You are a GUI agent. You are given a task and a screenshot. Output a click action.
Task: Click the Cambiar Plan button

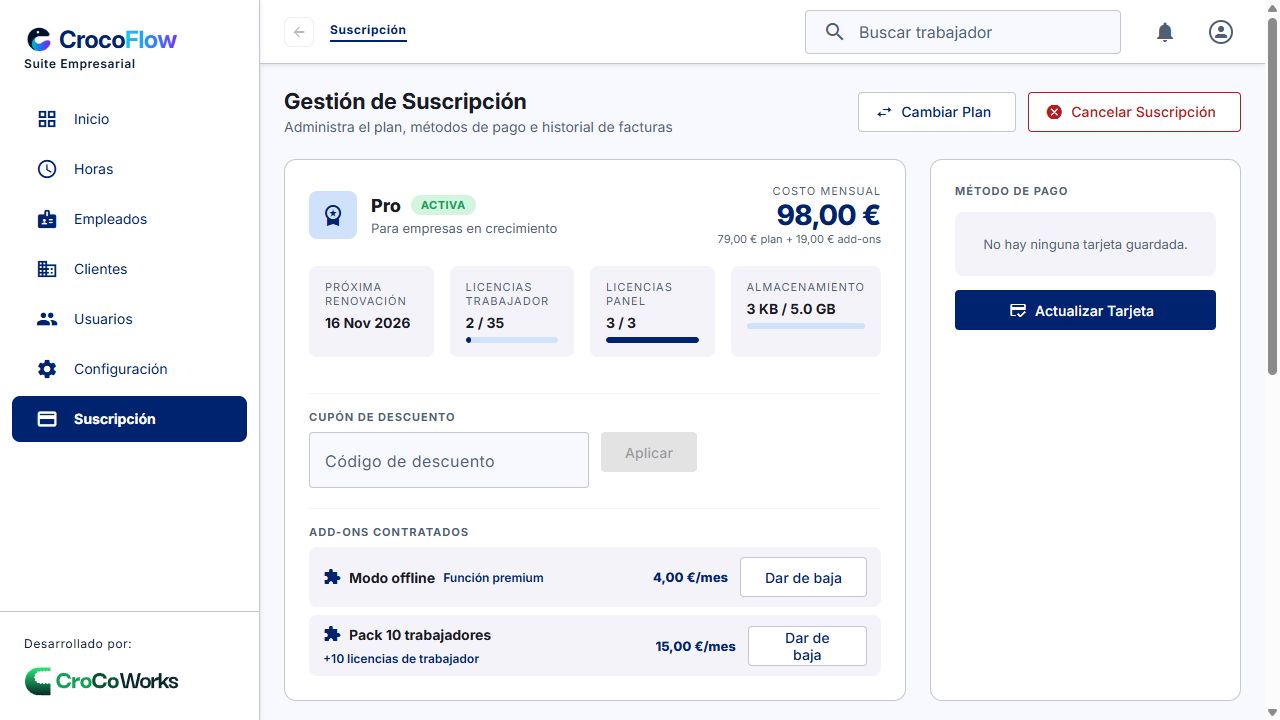(937, 112)
